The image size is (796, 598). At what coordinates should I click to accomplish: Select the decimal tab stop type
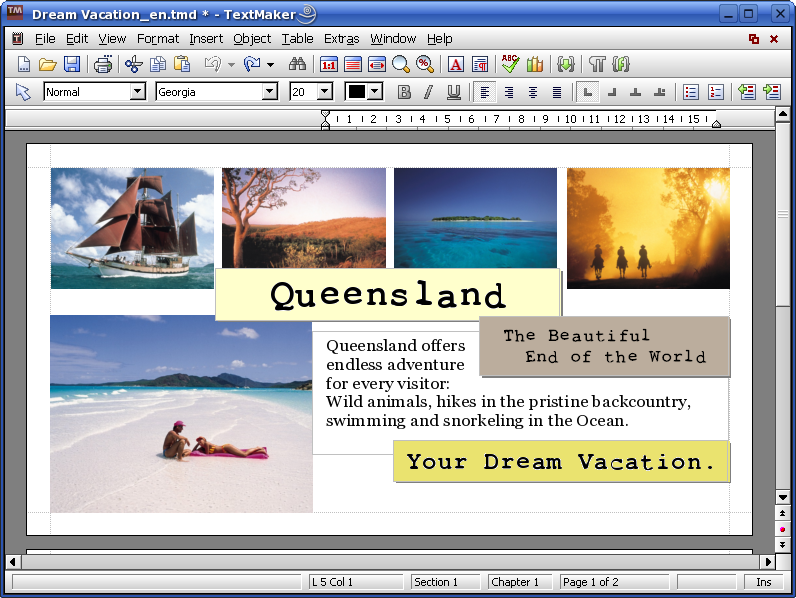(x=659, y=92)
